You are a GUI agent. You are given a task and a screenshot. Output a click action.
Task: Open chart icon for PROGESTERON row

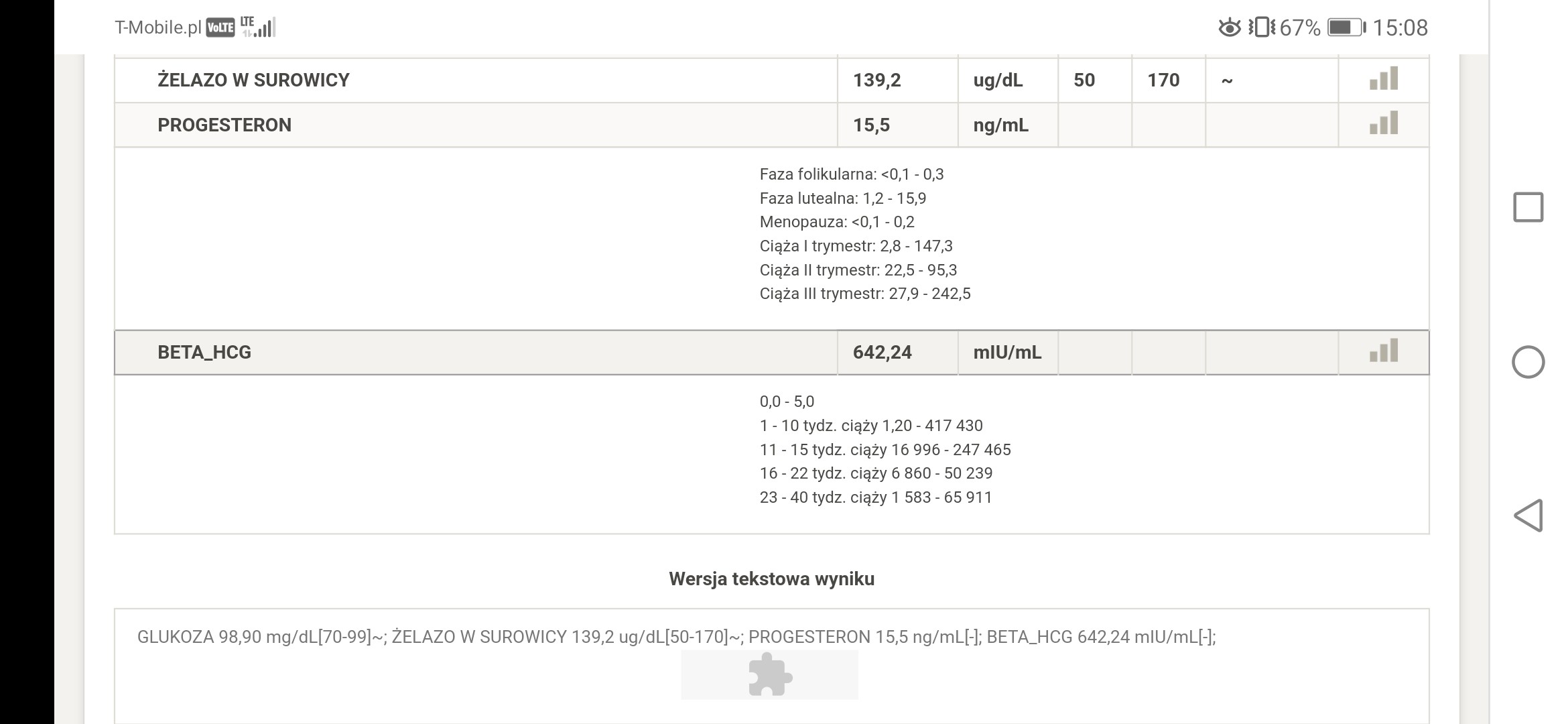tap(1383, 124)
